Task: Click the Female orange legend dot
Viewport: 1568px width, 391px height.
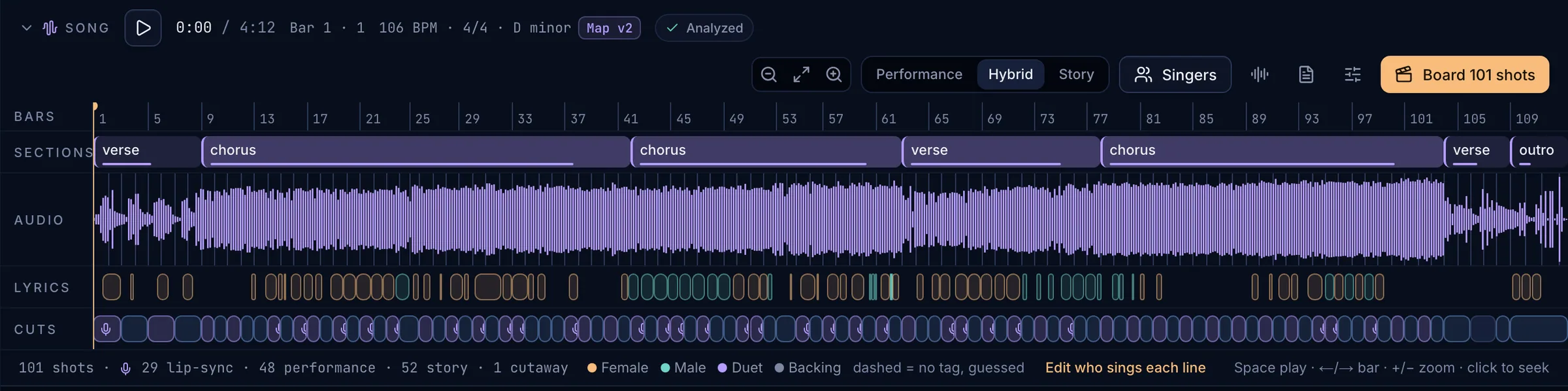Action: [592, 368]
